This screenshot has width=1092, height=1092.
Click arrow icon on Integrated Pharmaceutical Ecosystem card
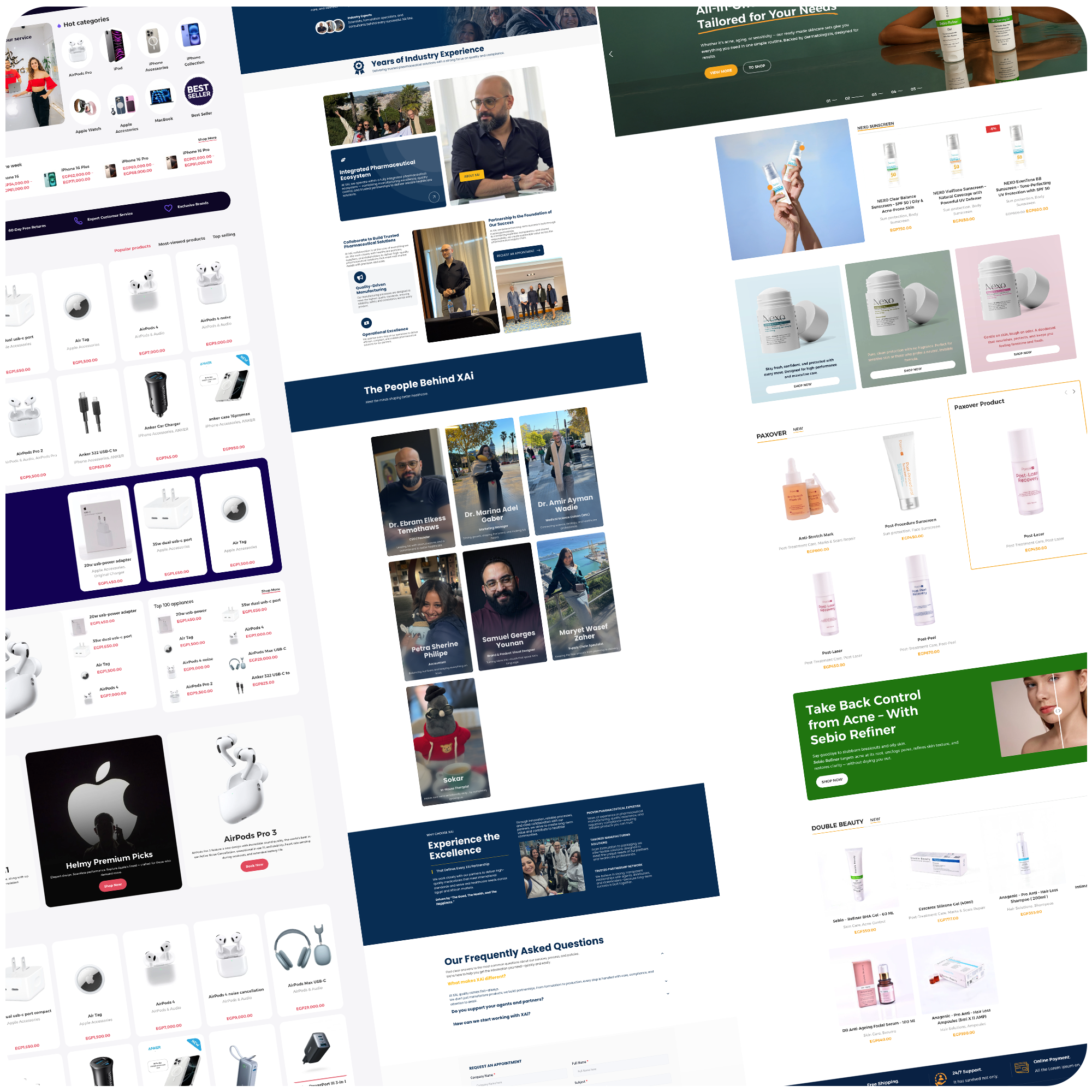click(434, 197)
